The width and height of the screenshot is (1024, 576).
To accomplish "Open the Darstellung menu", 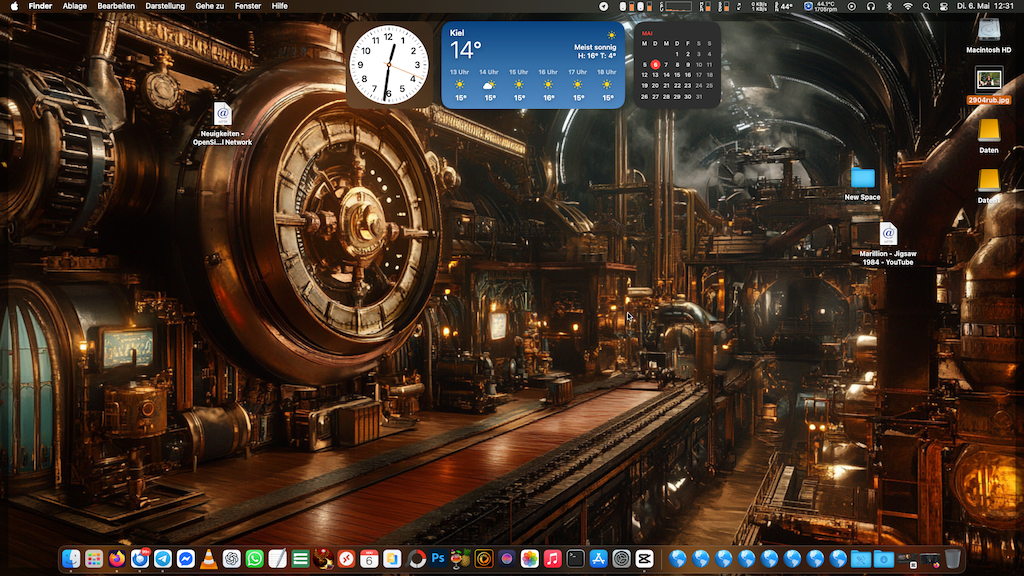I will pos(164,6).
